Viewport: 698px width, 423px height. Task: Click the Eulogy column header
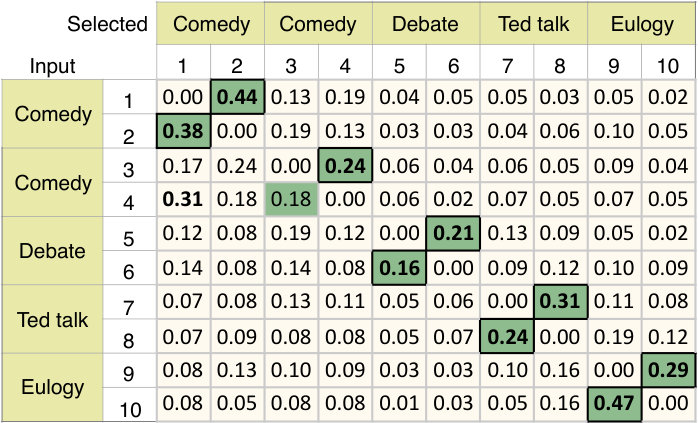641,23
